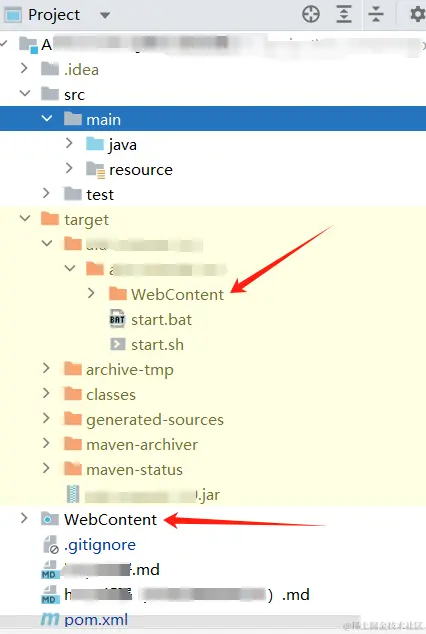Click the .gitignore file icon

pos(51,545)
